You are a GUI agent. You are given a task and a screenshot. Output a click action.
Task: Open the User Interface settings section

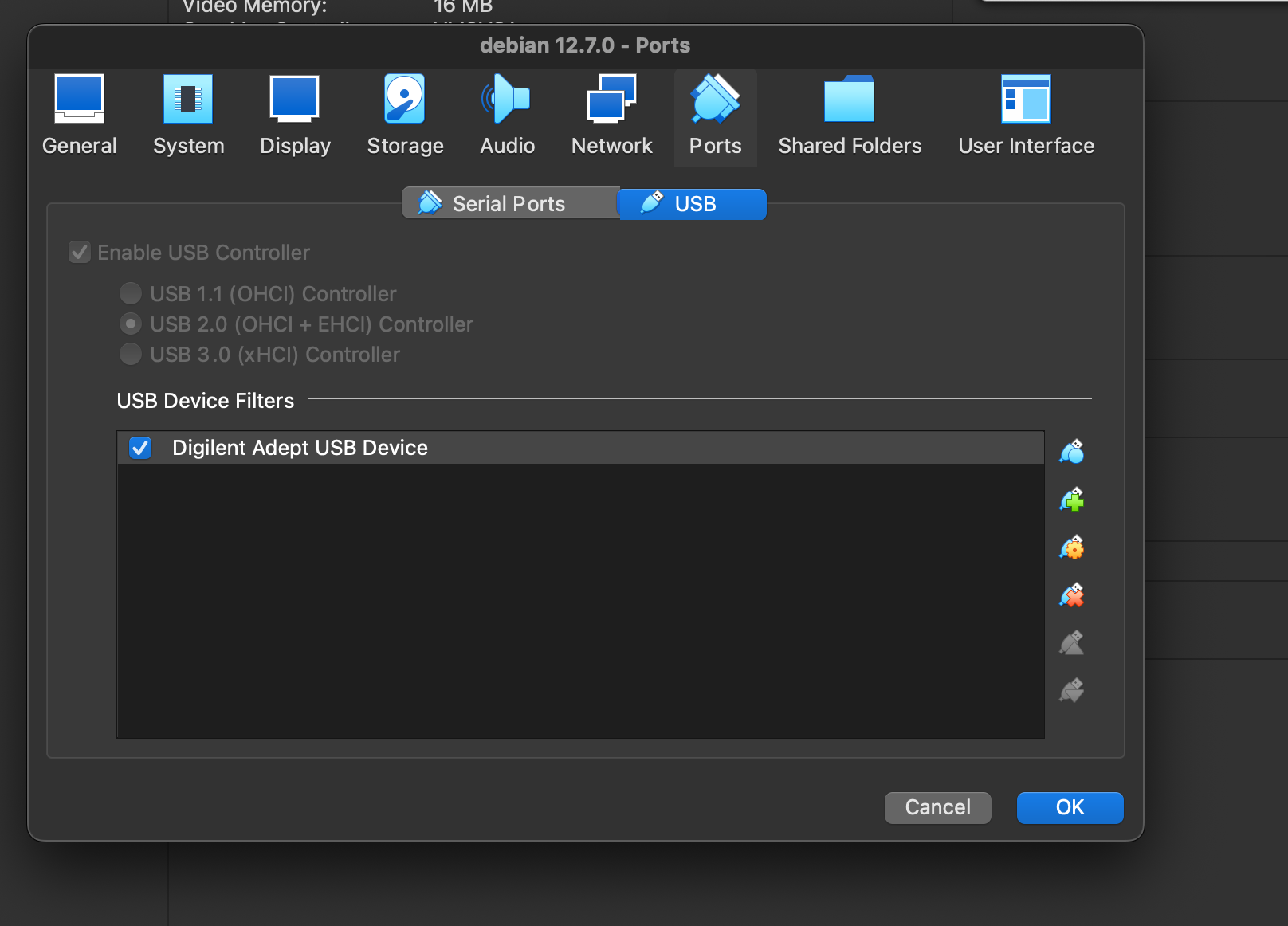click(1026, 116)
